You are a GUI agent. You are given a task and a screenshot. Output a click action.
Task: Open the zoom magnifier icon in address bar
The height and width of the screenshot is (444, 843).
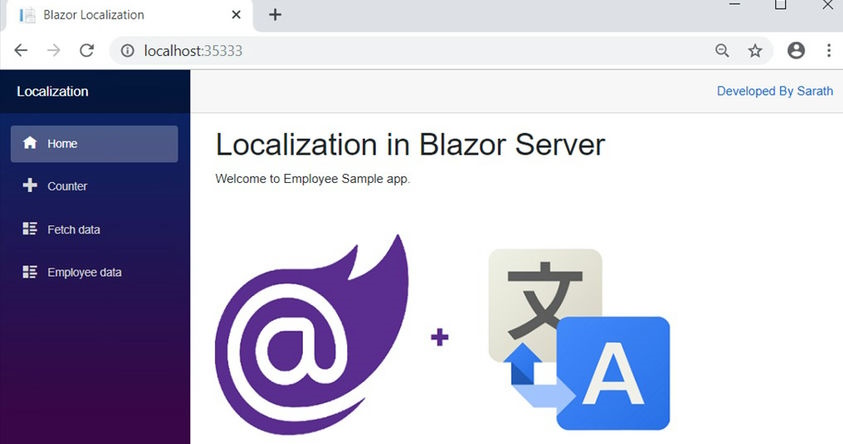[722, 51]
